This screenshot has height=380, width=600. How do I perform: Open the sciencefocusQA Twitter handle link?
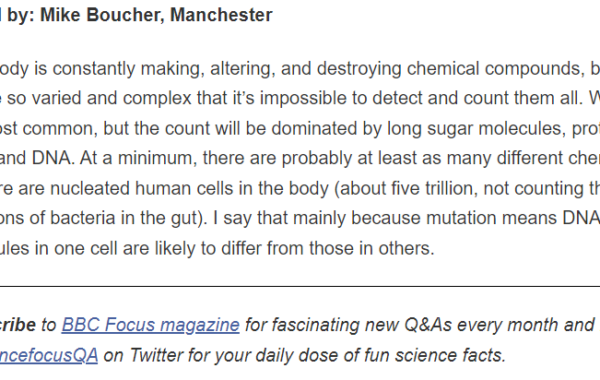point(49,356)
